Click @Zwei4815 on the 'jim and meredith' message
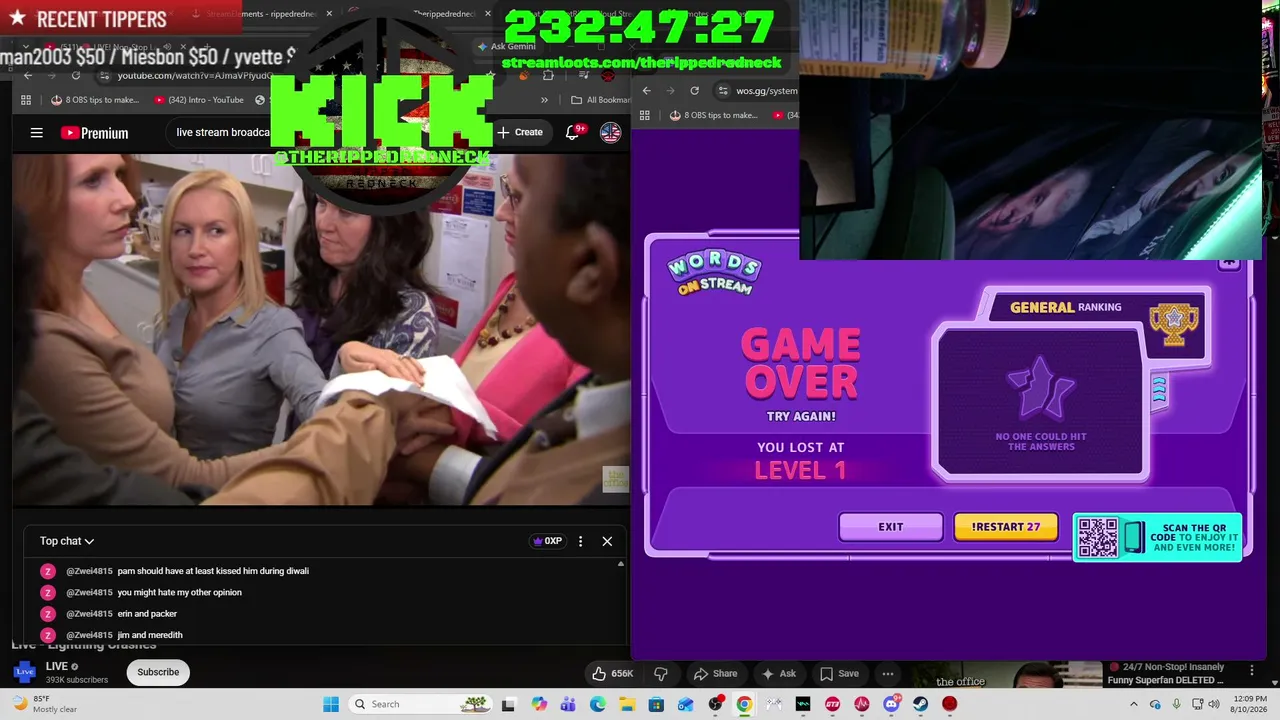 point(89,635)
